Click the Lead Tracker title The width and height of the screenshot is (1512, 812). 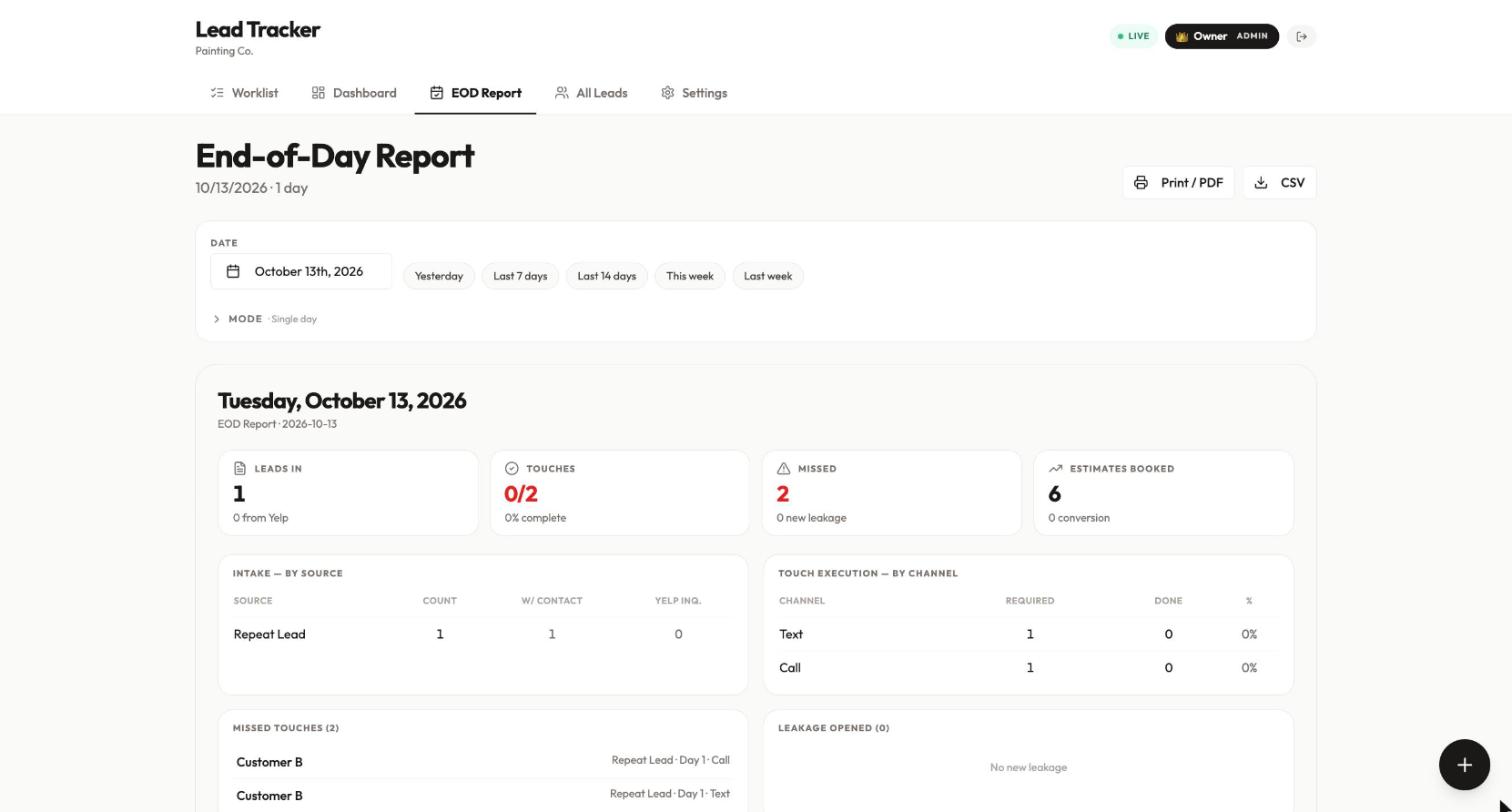258,30
